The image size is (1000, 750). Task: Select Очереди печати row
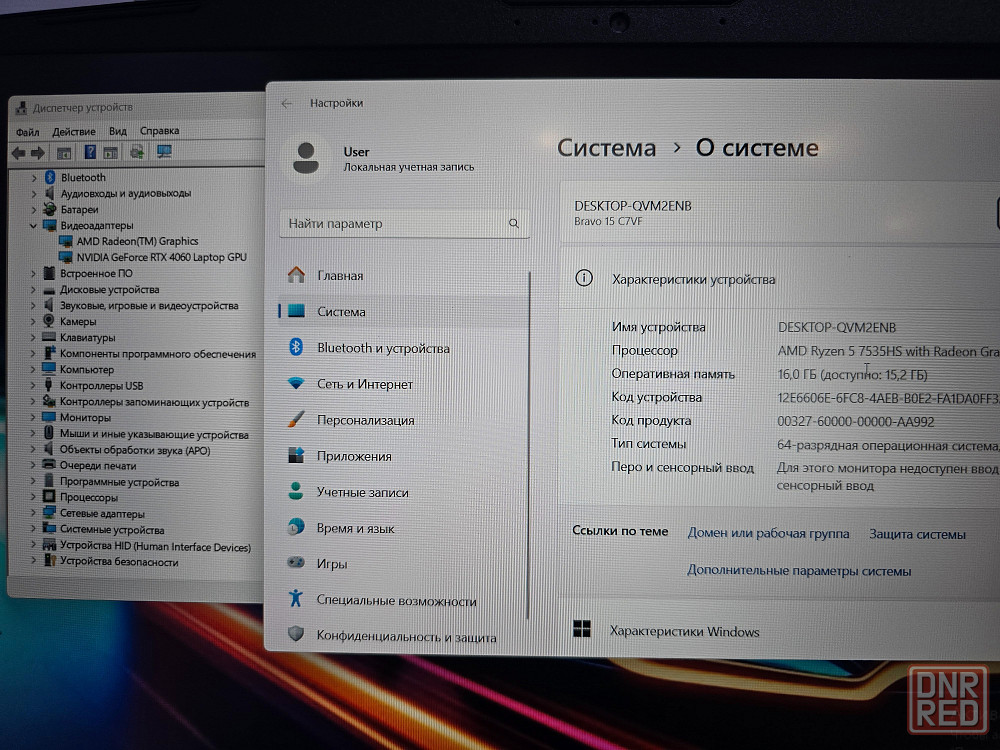(98, 466)
